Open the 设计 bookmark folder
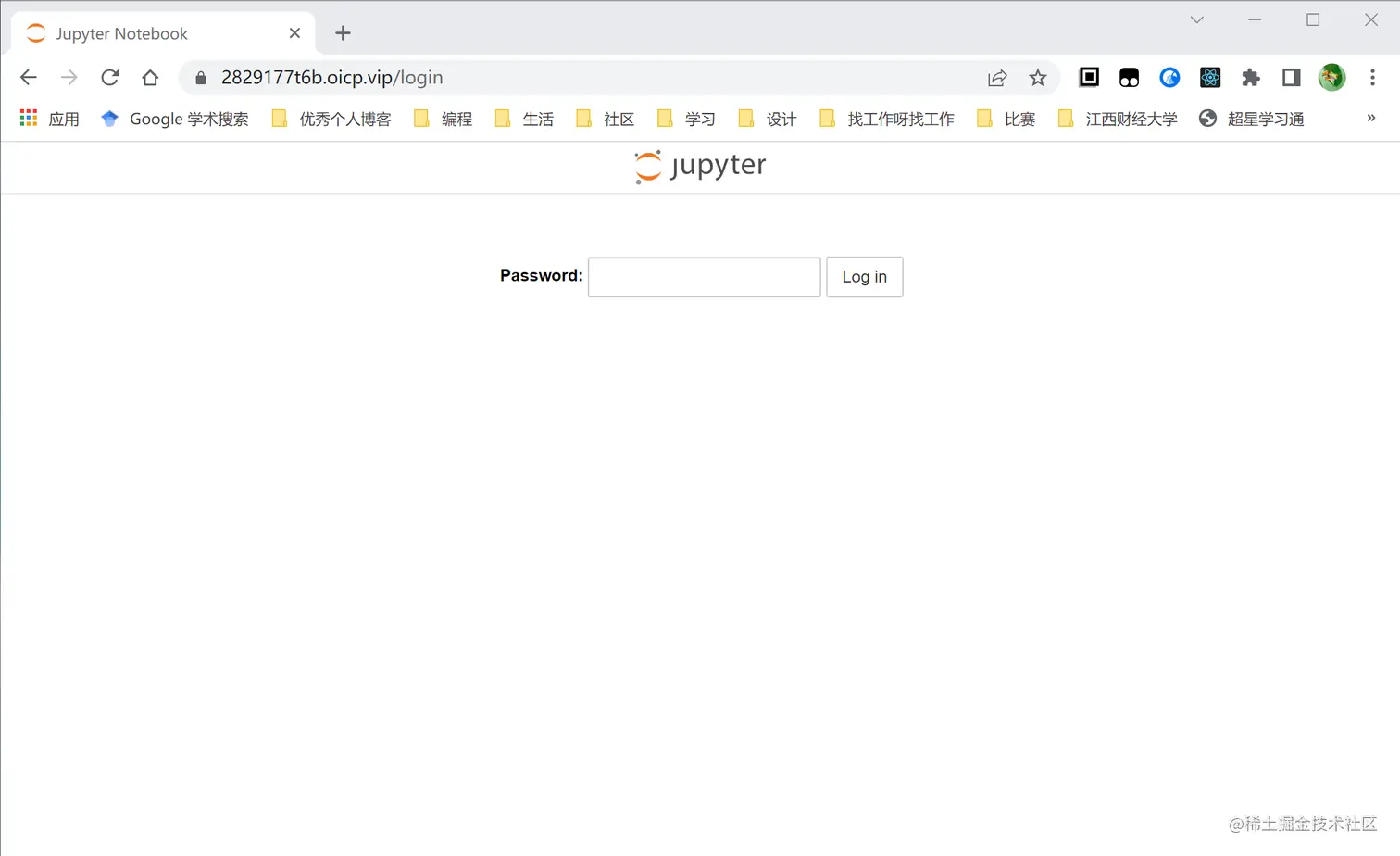 768,119
